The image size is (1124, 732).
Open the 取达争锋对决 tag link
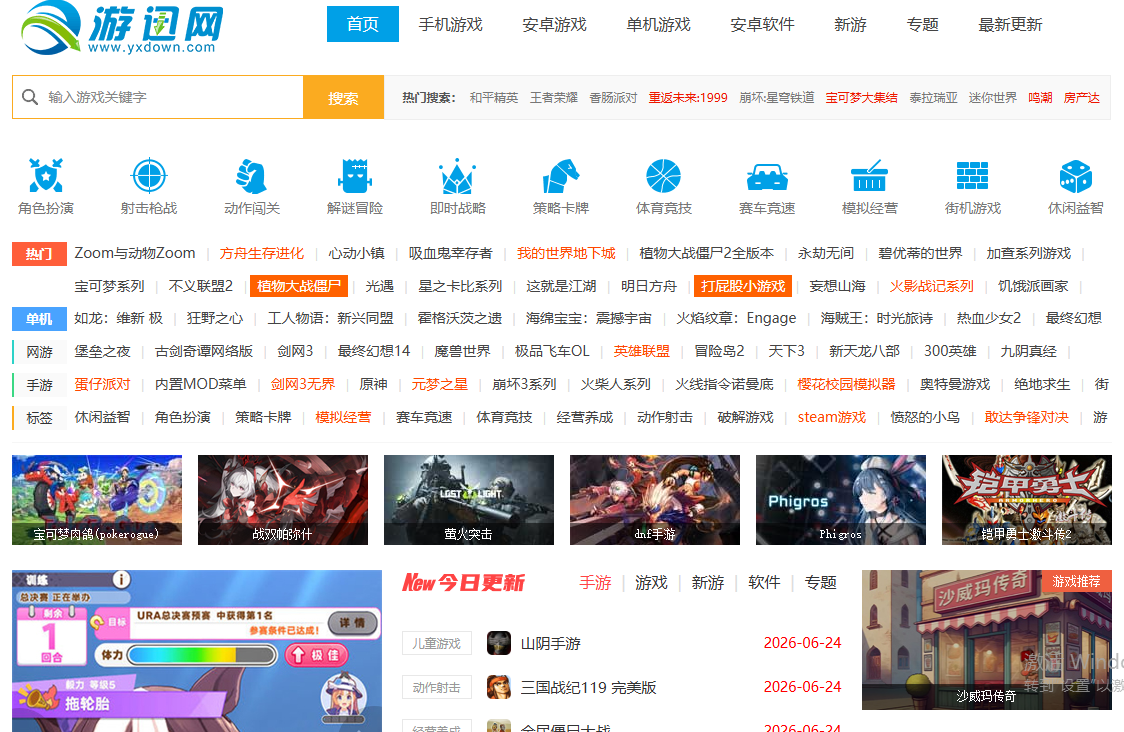click(x=1027, y=417)
